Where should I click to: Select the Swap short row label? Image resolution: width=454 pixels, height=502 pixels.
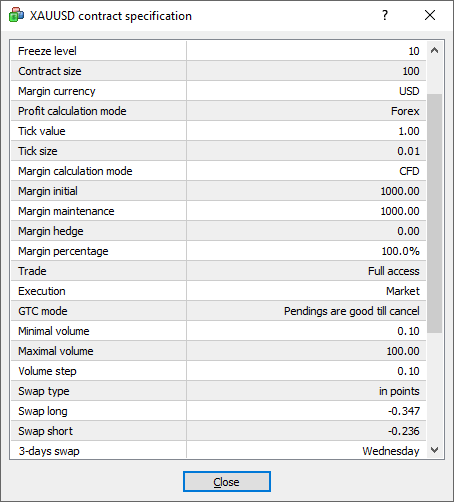point(45,431)
